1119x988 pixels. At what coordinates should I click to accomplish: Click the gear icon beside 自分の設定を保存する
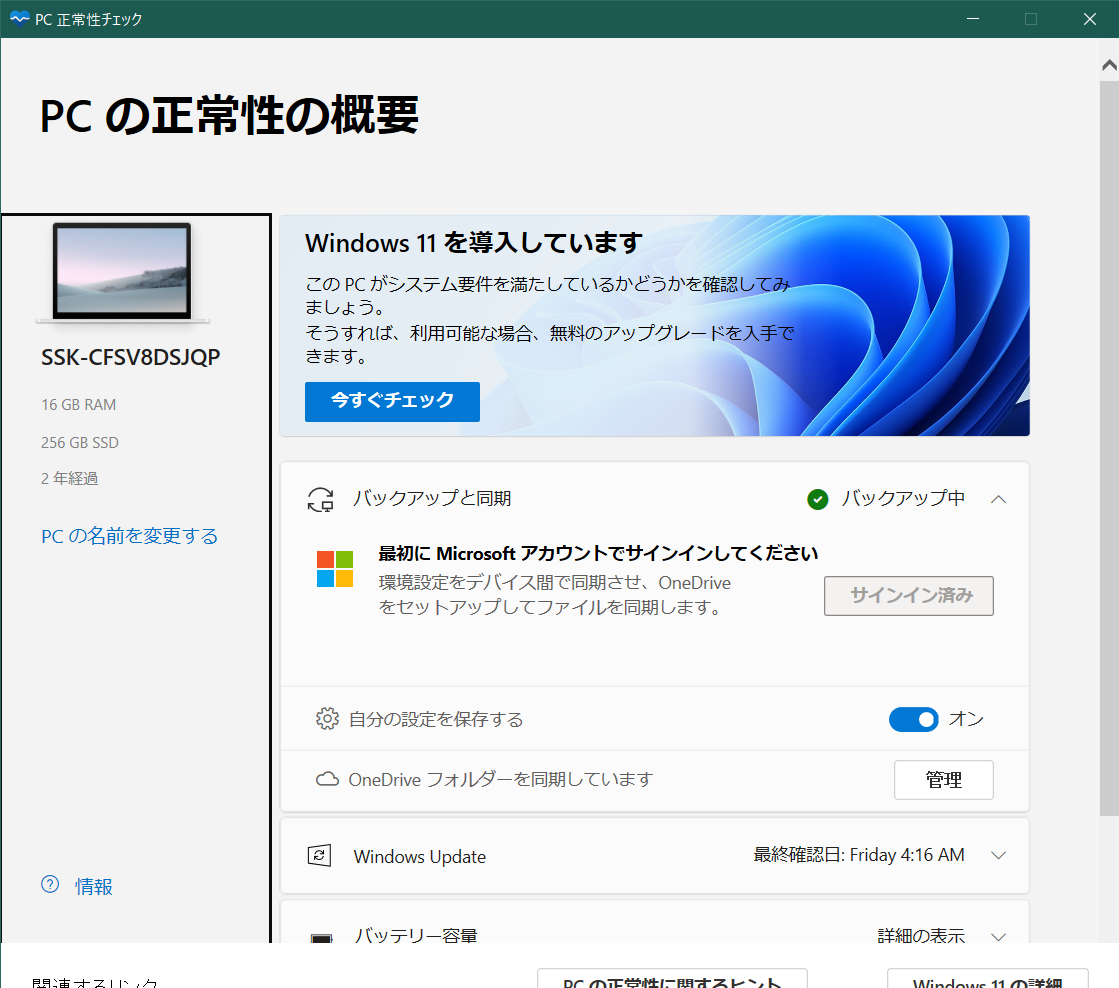click(x=328, y=718)
